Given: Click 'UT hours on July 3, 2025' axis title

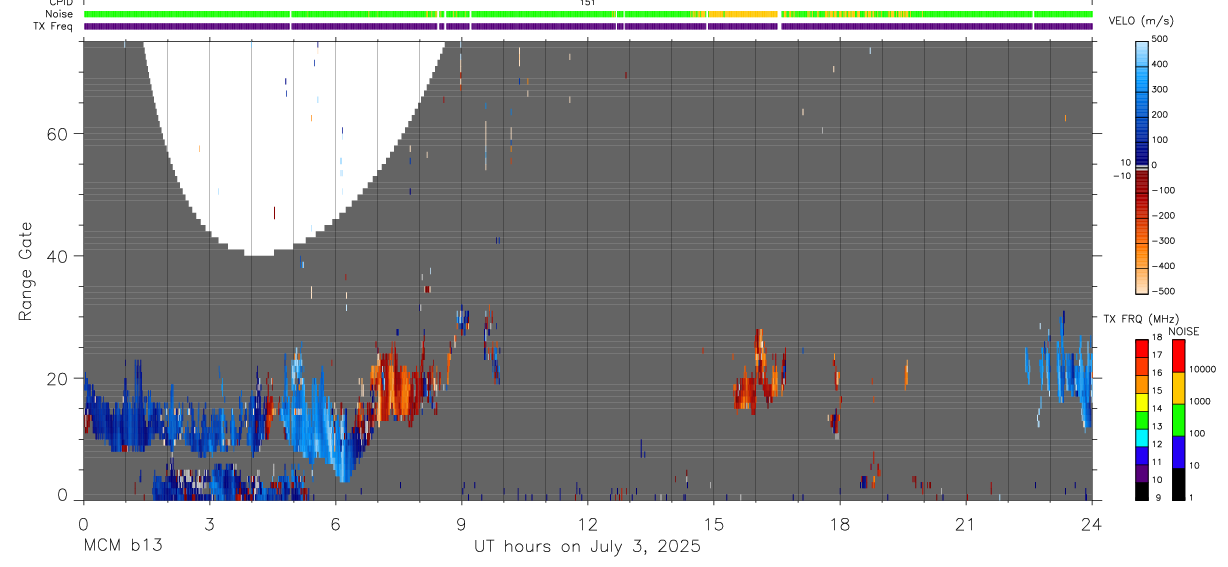Looking at the screenshot, I should click(x=587, y=547).
